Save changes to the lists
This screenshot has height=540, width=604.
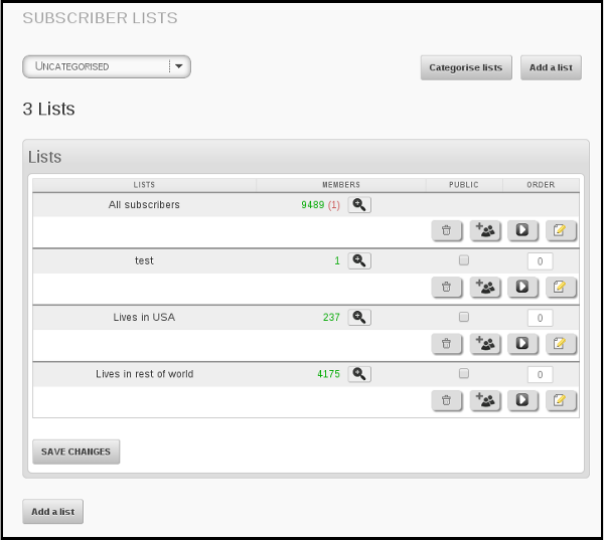(x=76, y=451)
